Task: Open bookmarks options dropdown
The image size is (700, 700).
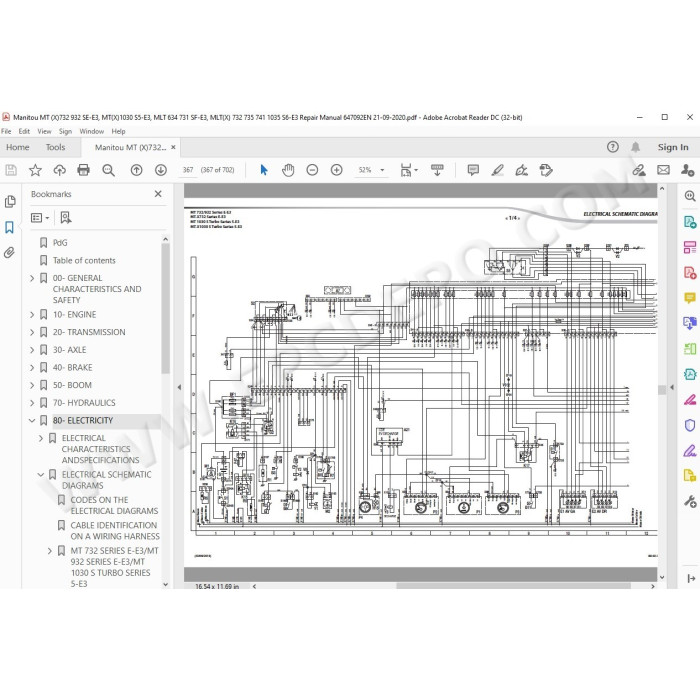Action: coord(40,217)
